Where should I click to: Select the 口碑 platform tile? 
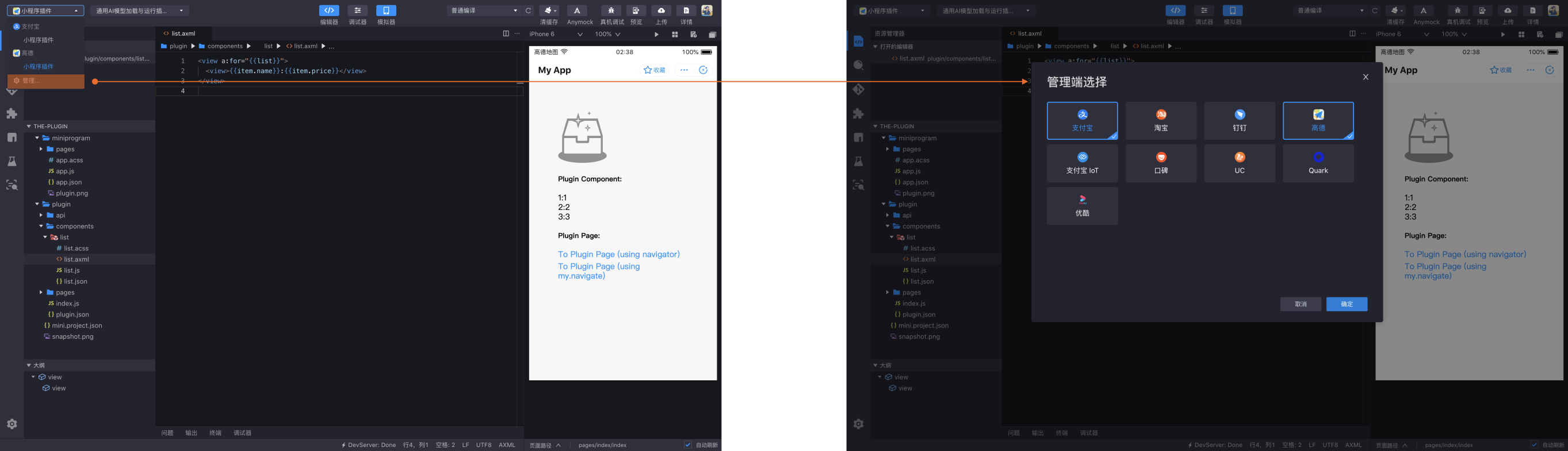(x=1161, y=163)
